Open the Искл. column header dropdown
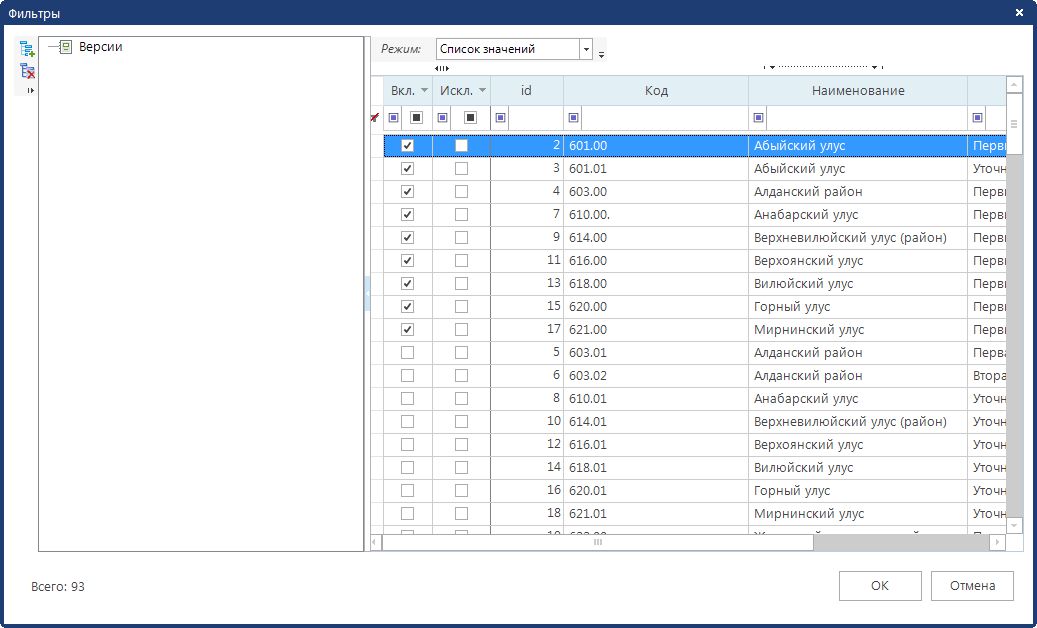This screenshot has height=628, width=1037. (482, 91)
